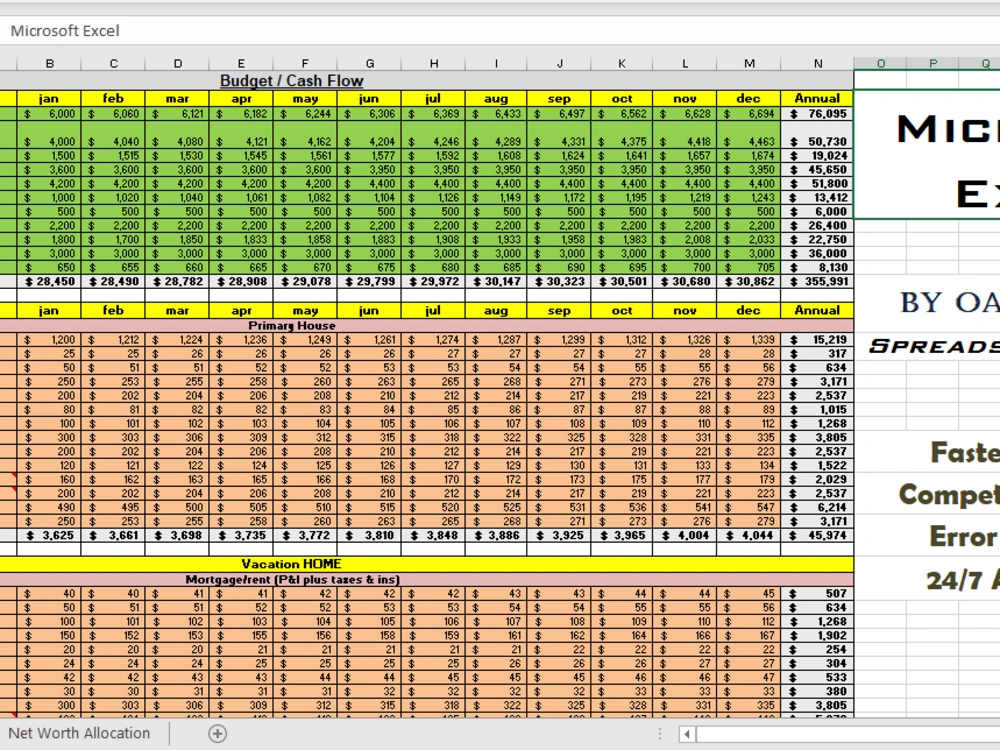Select column F header

click(305, 63)
